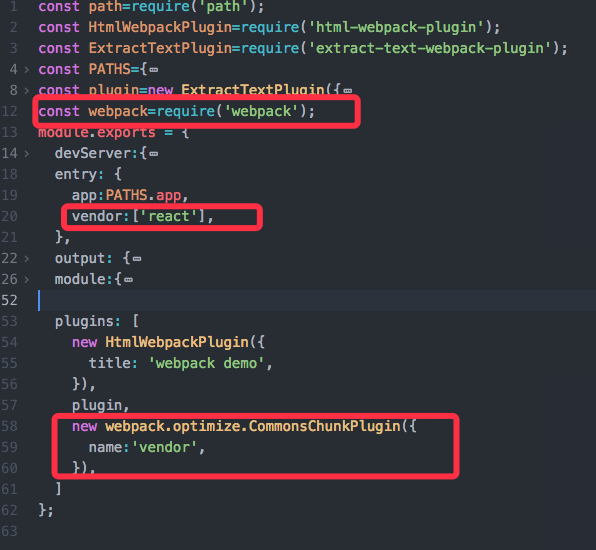Click fold ellipsis after output: {
596x550 pixels.
tap(137, 259)
